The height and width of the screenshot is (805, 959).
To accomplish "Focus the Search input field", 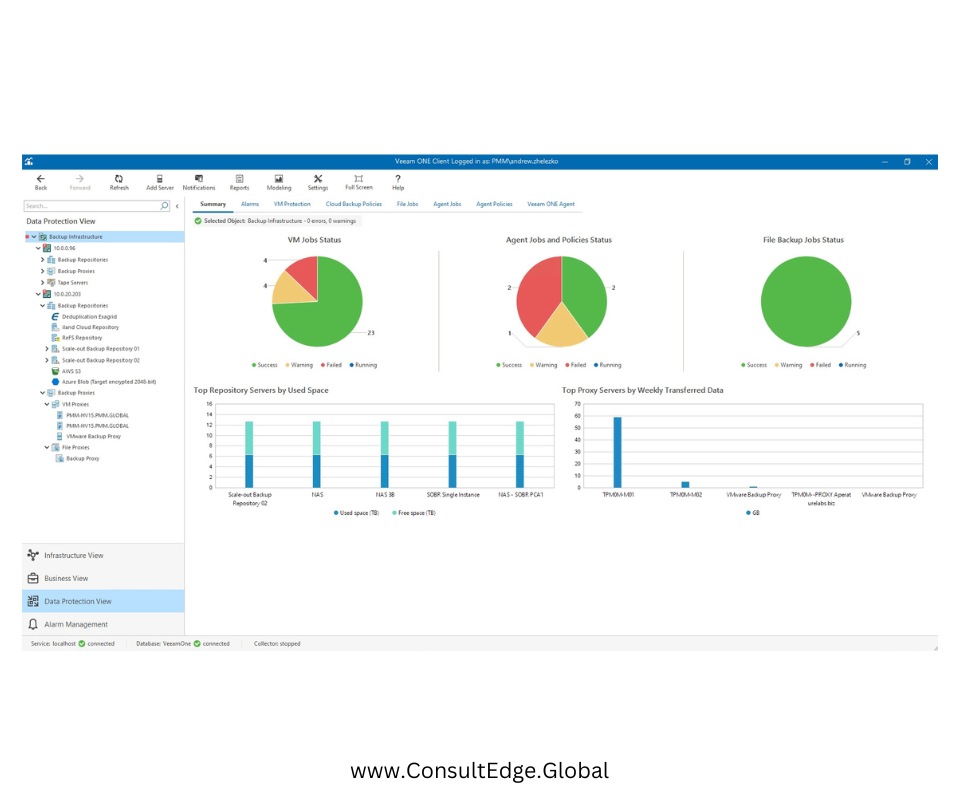I will coord(92,206).
